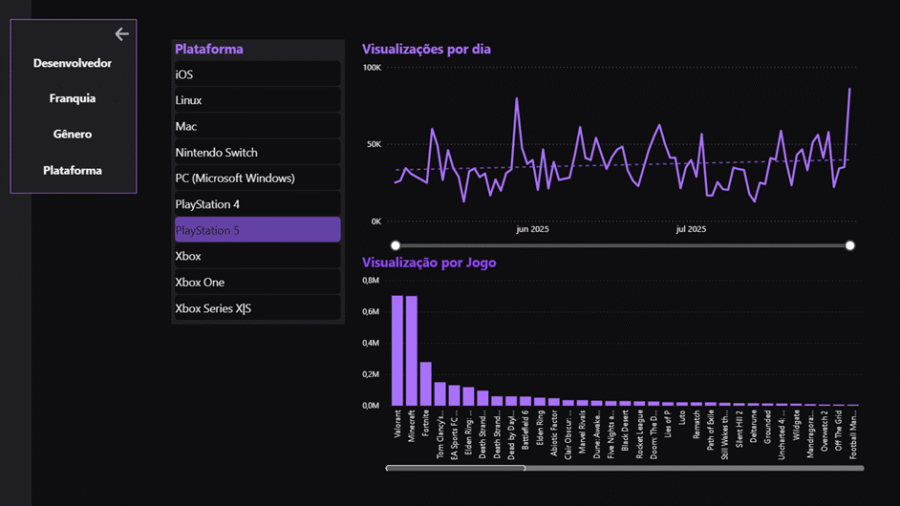Click the back arrow icon
This screenshot has height=506, width=900.
122,34
